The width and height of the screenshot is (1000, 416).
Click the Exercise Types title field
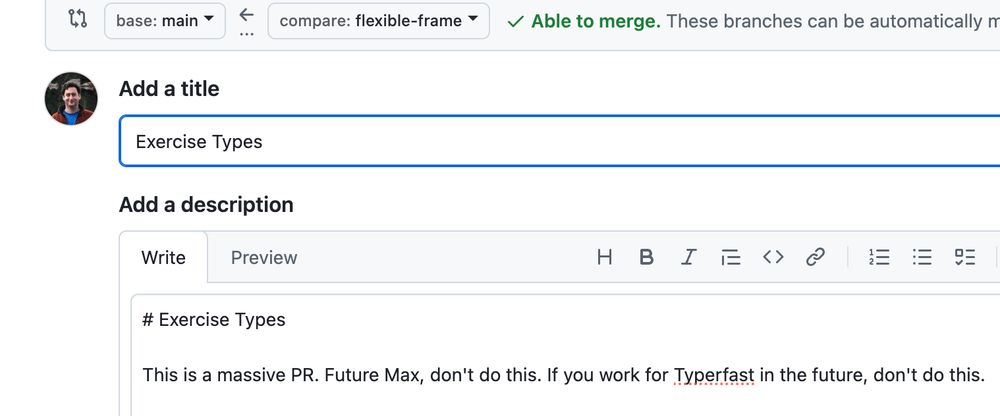click(559, 141)
